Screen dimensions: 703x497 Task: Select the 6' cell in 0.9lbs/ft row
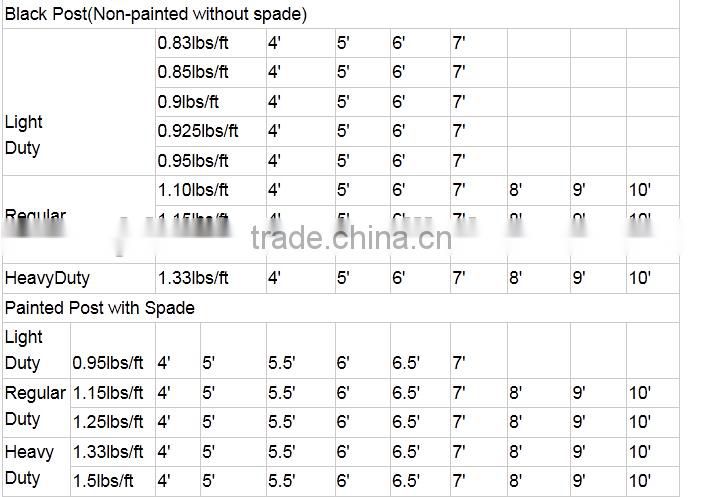tap(398, 101)
